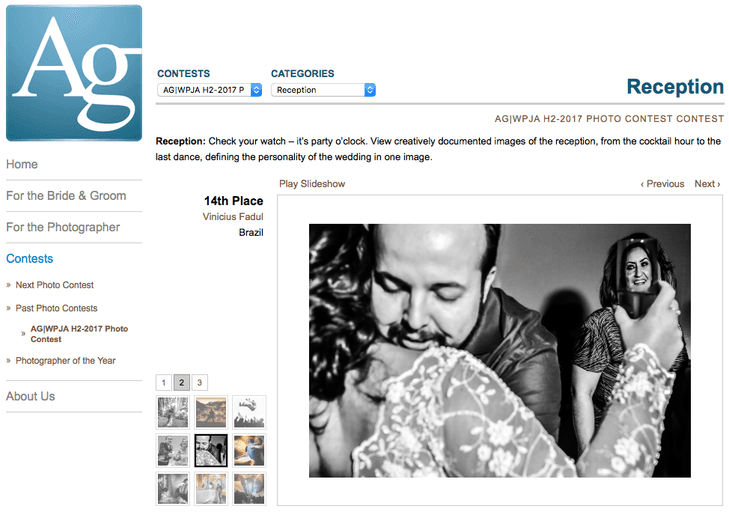The height and width of the screenshot is (512, 729).
Task: Switch to thumbnail page 1
Action: click(x=164, y=383)
